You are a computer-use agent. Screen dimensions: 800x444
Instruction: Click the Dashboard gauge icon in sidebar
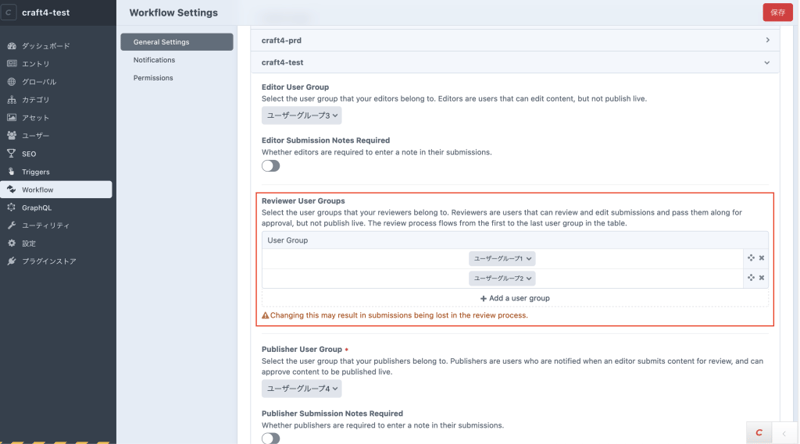pos(12,46)
